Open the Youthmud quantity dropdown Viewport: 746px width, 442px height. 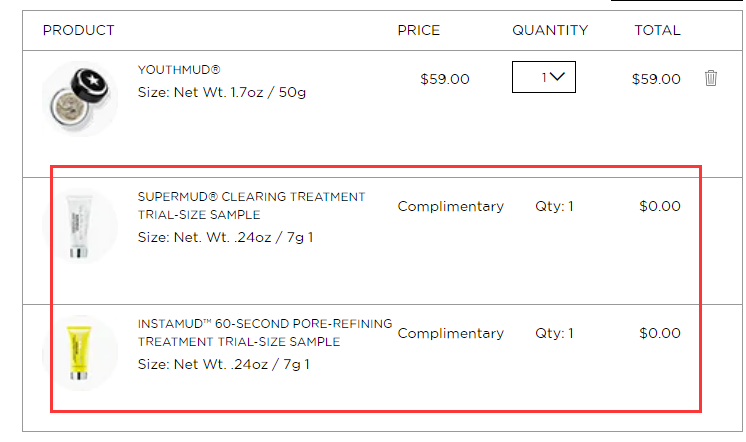click(x=544, y=77)
